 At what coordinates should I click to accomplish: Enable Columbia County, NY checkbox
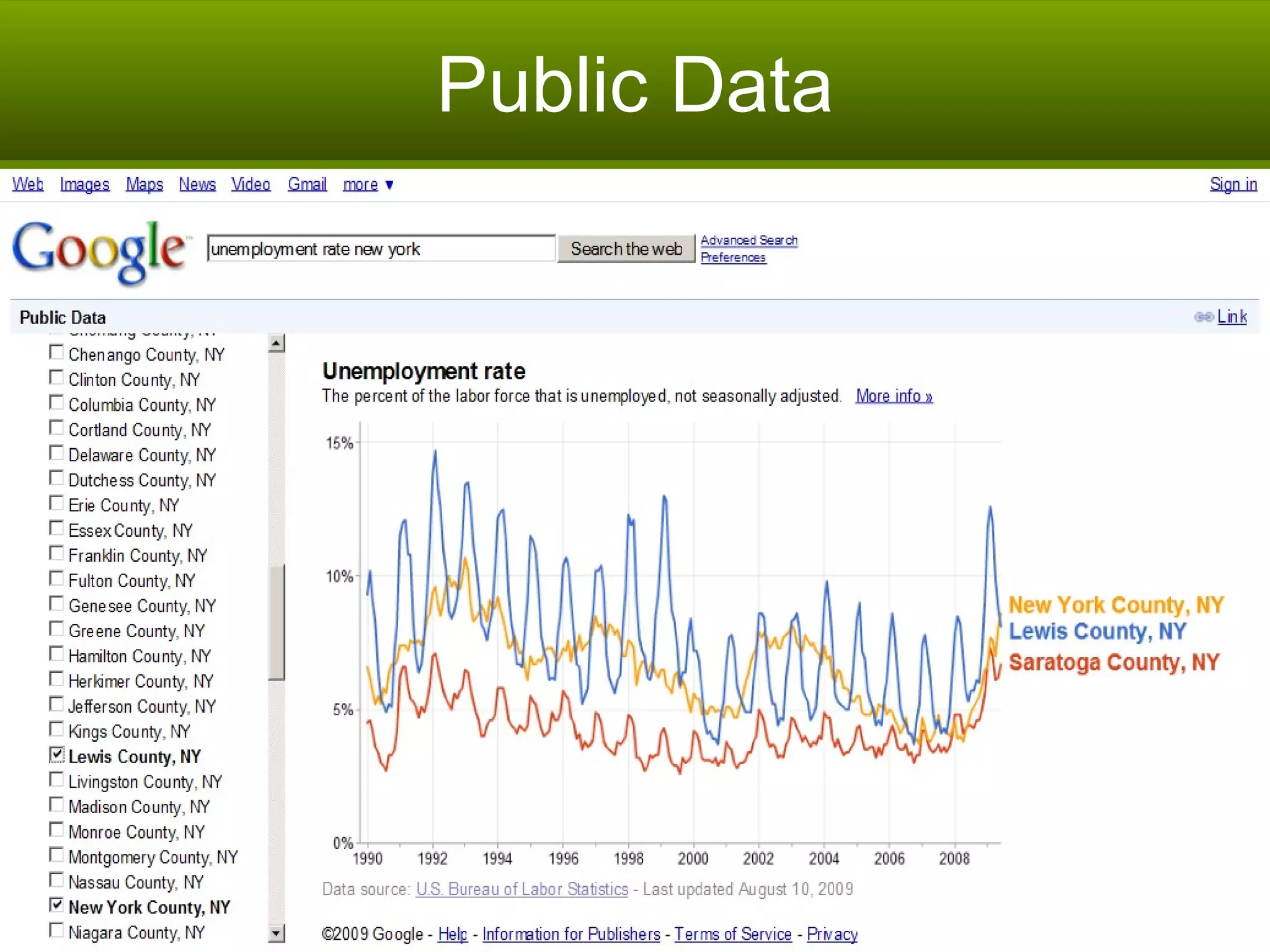56,403
